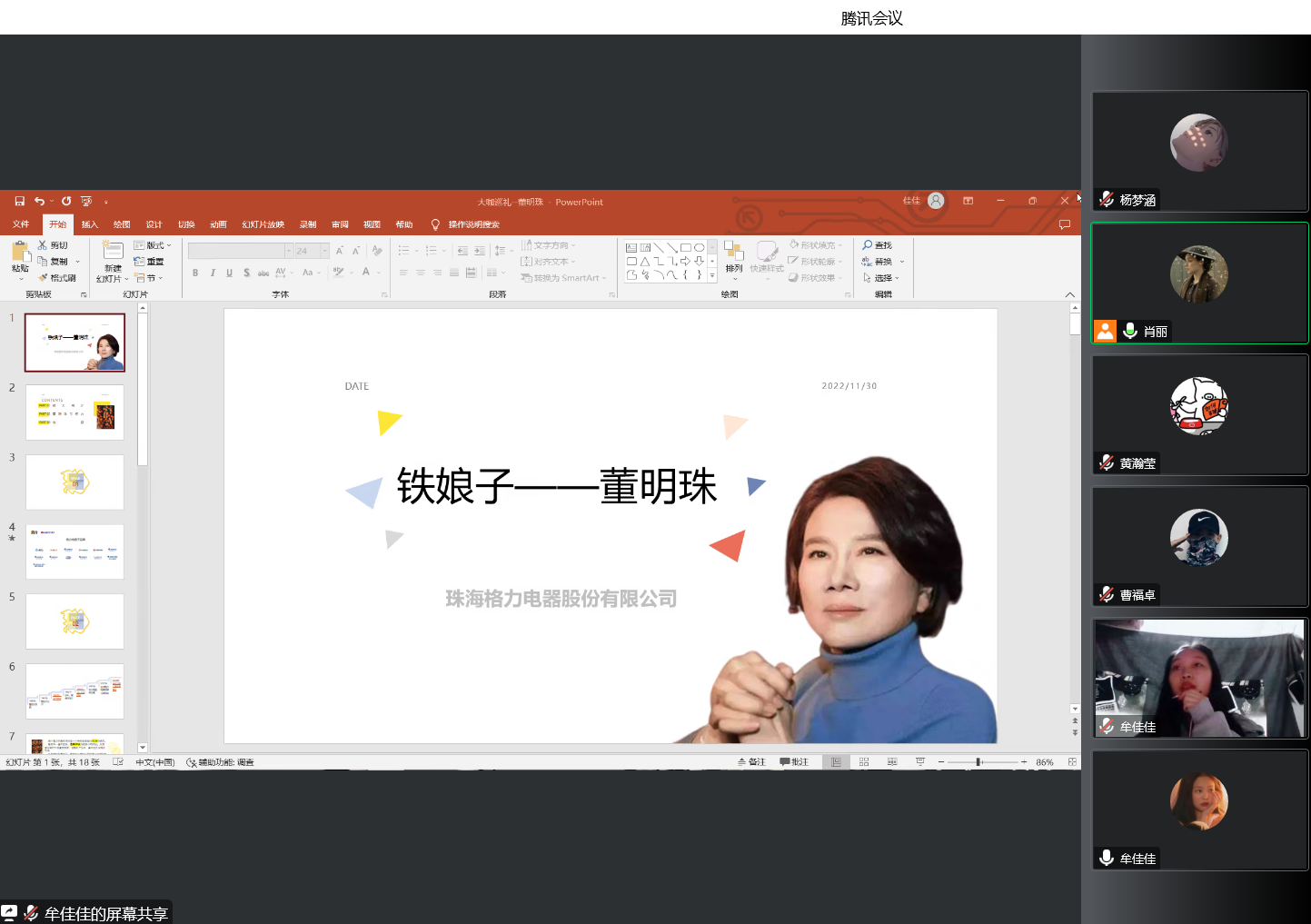
Task: Start slideshow from beginning via quick access icon
Action: 86,202
